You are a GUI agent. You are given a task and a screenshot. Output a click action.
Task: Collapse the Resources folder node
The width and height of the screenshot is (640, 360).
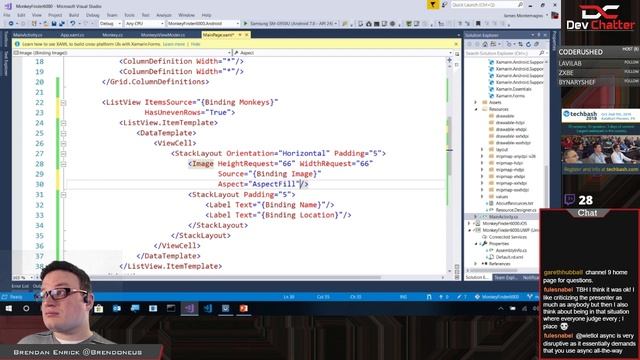(x=476, y=109)
